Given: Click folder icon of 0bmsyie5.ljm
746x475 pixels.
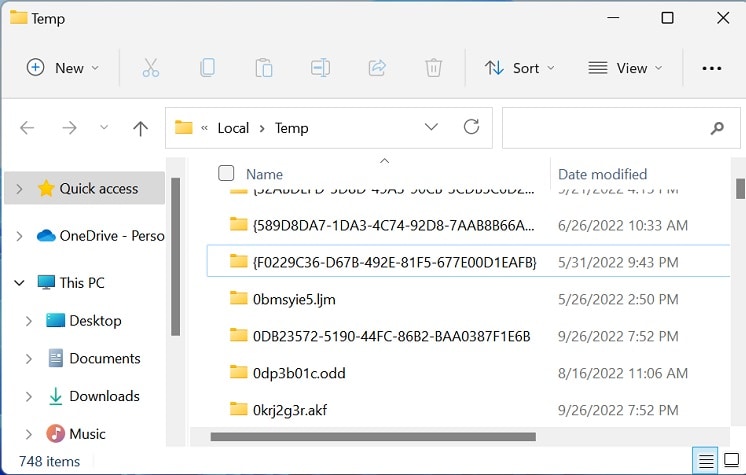Looking at the screenshot, I should (238, 298).
